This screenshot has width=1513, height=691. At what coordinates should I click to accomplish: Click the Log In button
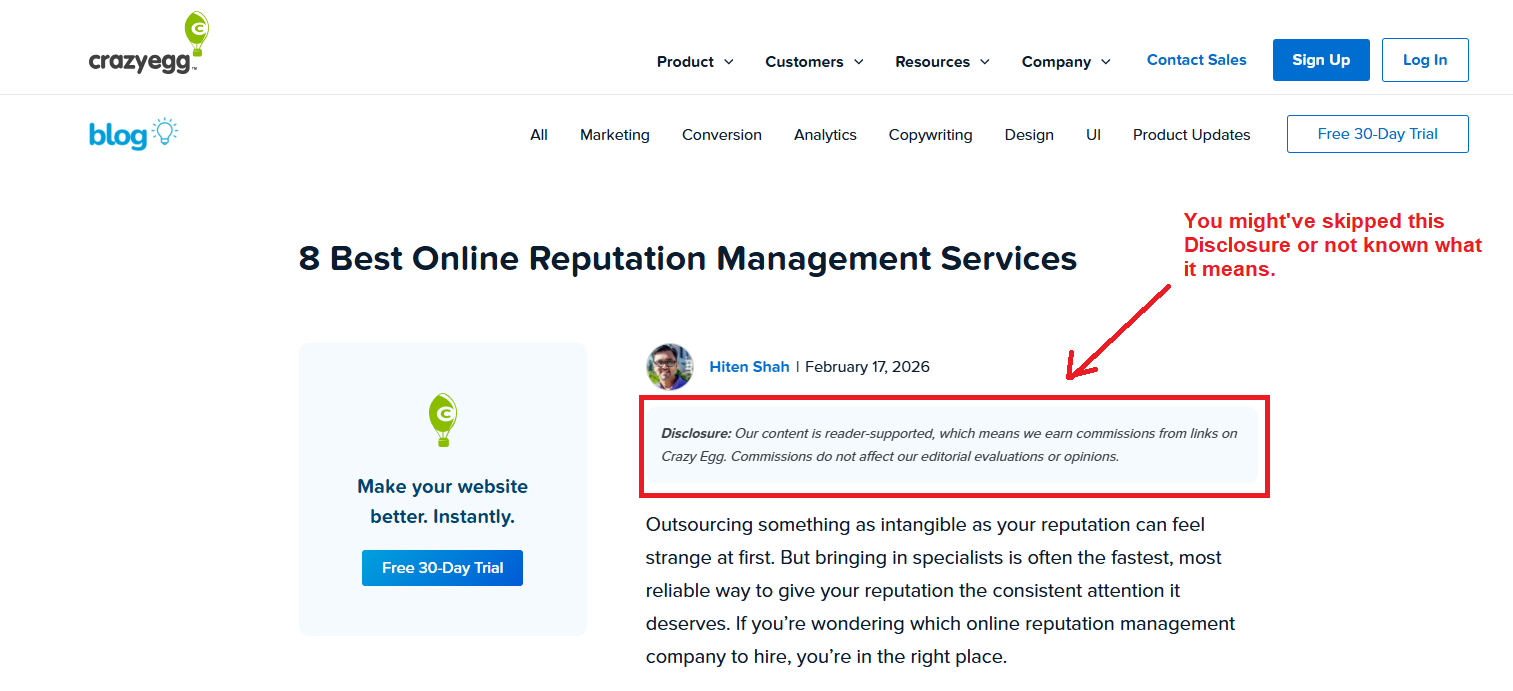[x=1425, y=60]
